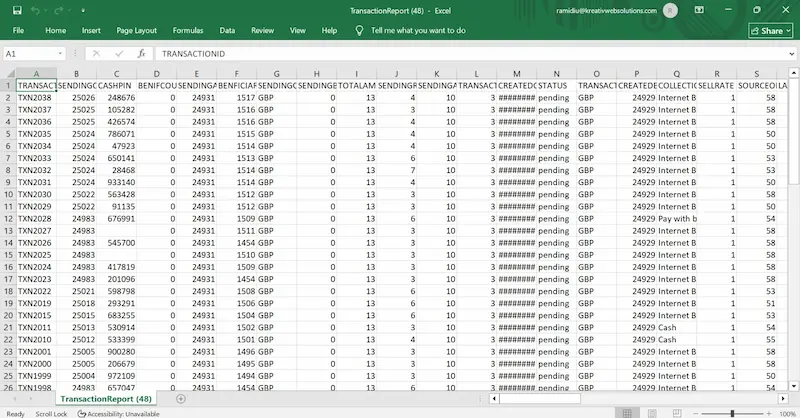Select column M header
The image size is (800, 418).
[x=516, y=73]
